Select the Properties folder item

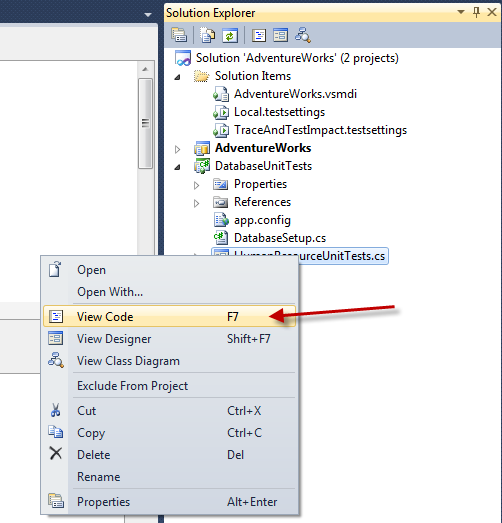pyautogui.click(x=260, y=184)
